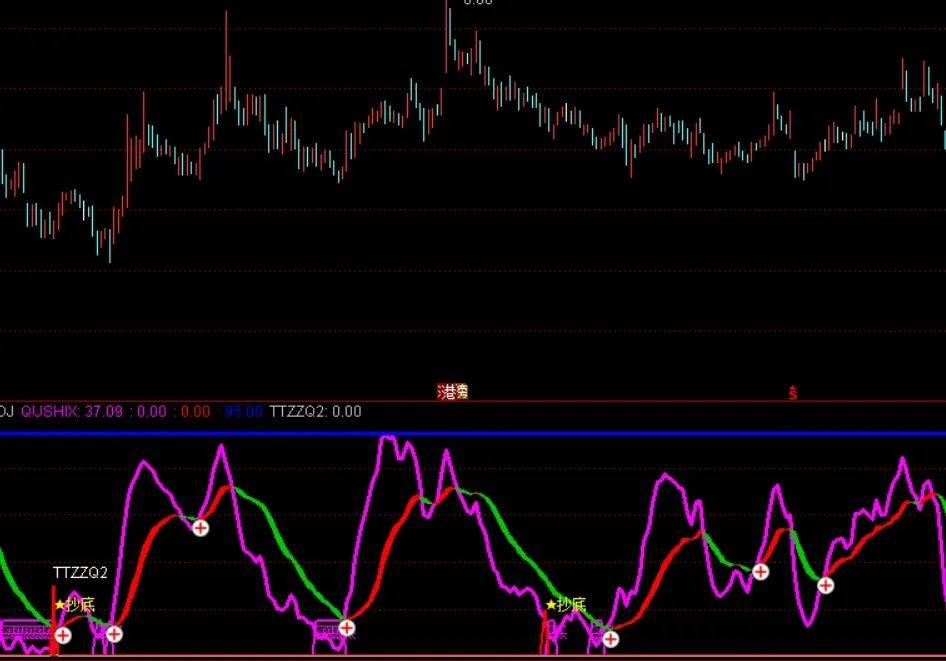The height and width of the screenshot is (661, 946).
Task: Click the white TTZZQ2 label above the red spike
Action: click(x=80, y=572)
